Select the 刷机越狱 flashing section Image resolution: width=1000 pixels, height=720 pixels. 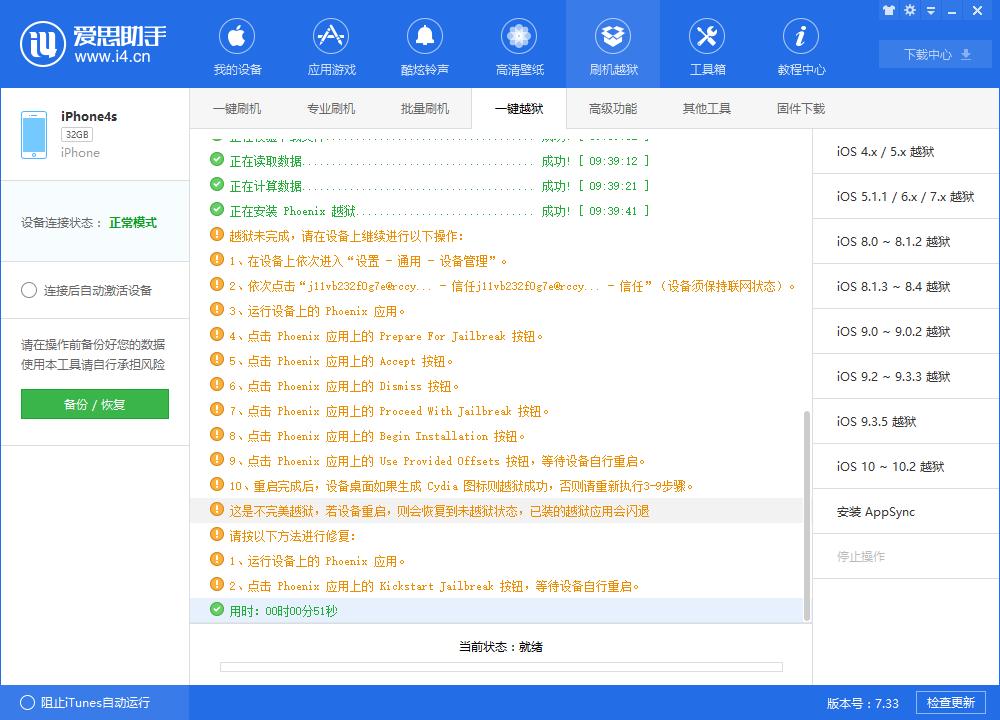(x=613, y=44)
